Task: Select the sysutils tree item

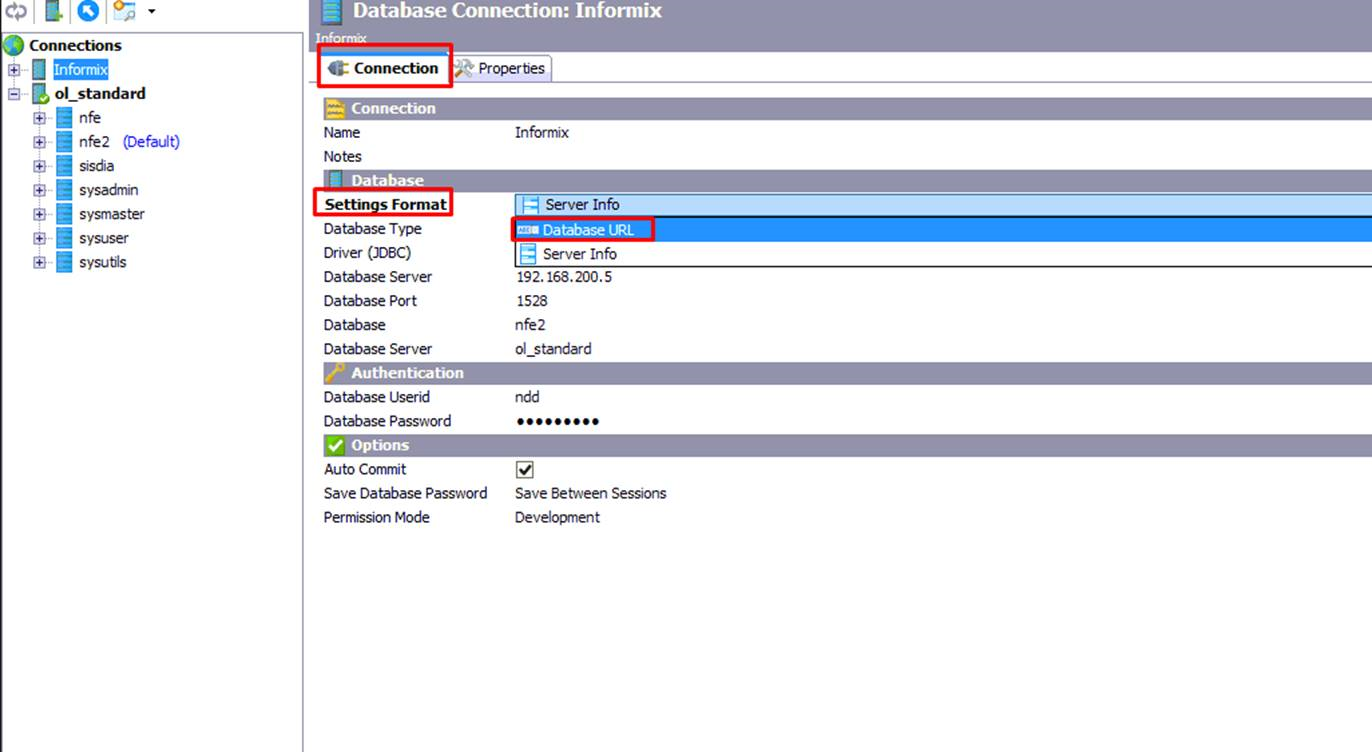Action: pos(102,262)
